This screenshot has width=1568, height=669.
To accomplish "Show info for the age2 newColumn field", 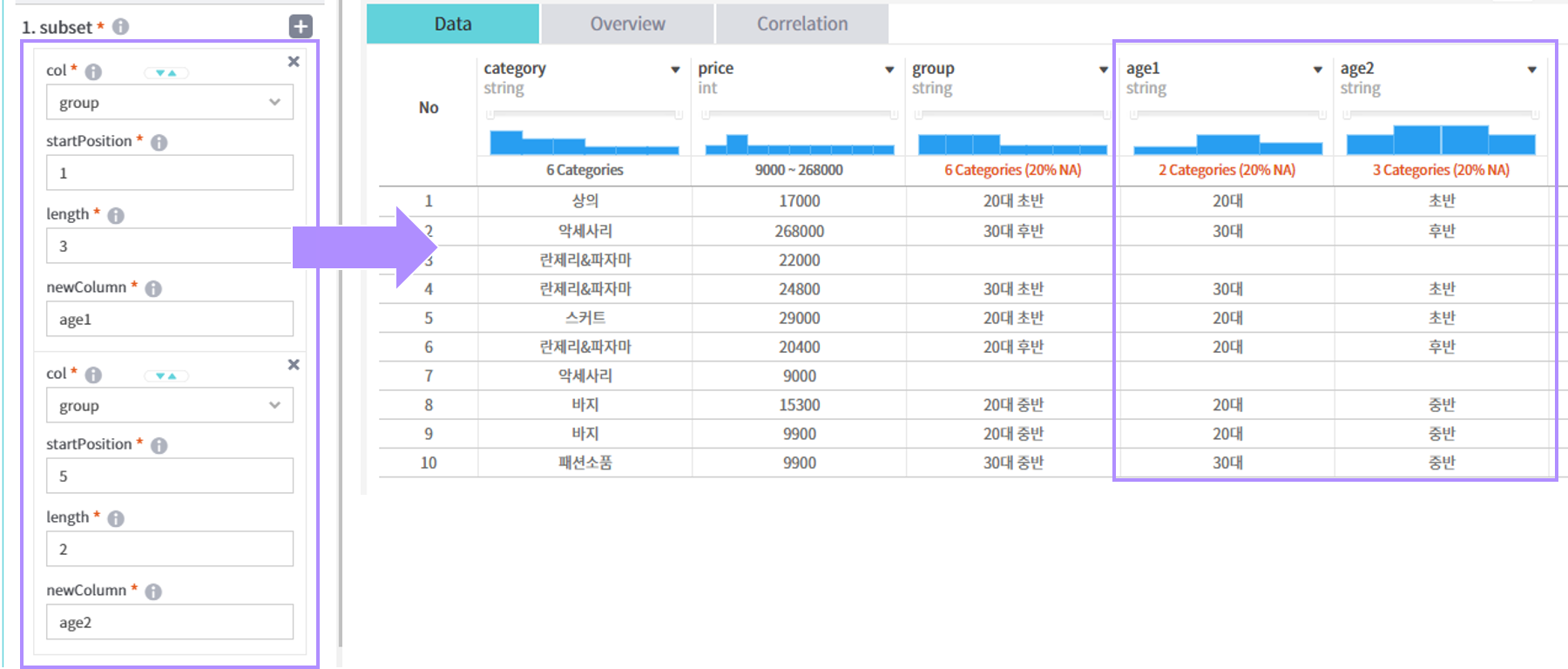I will 153,591.
